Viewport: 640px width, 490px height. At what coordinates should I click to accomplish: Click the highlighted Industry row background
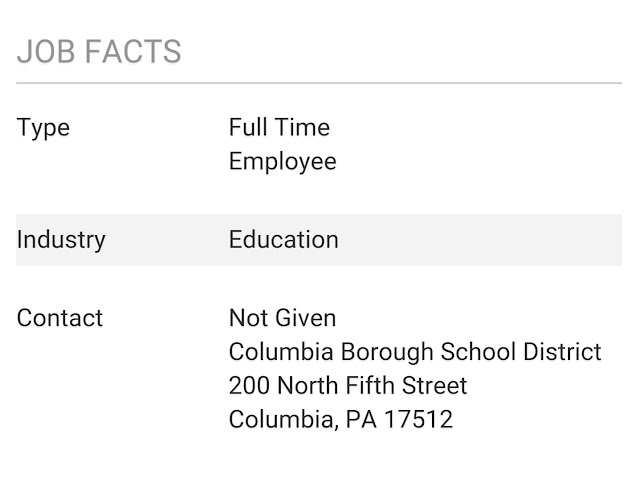tap(319, 240)
